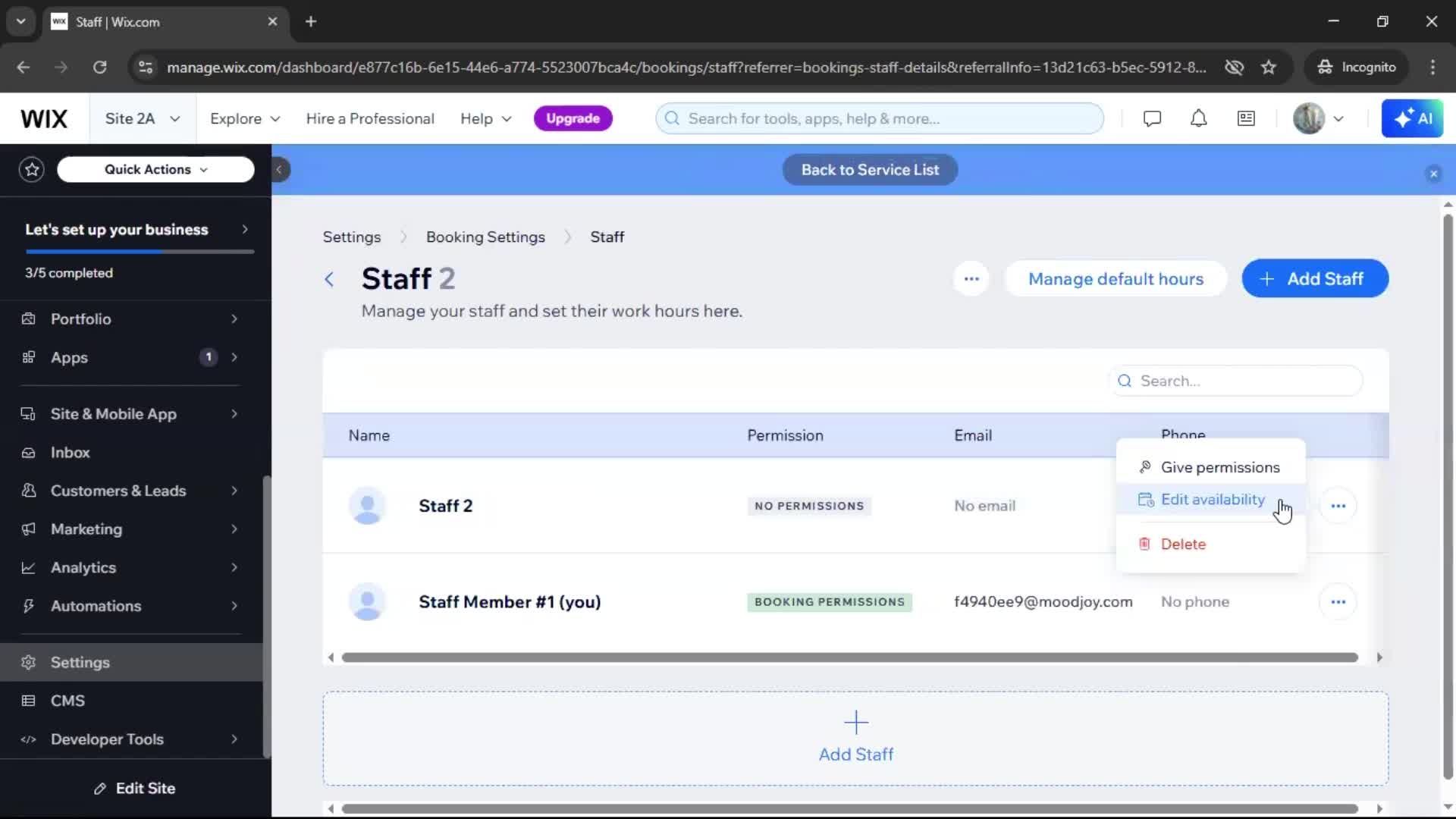Open more actions menu next to Manage default hours
The image size is (1456, 819).
(971, 279)
